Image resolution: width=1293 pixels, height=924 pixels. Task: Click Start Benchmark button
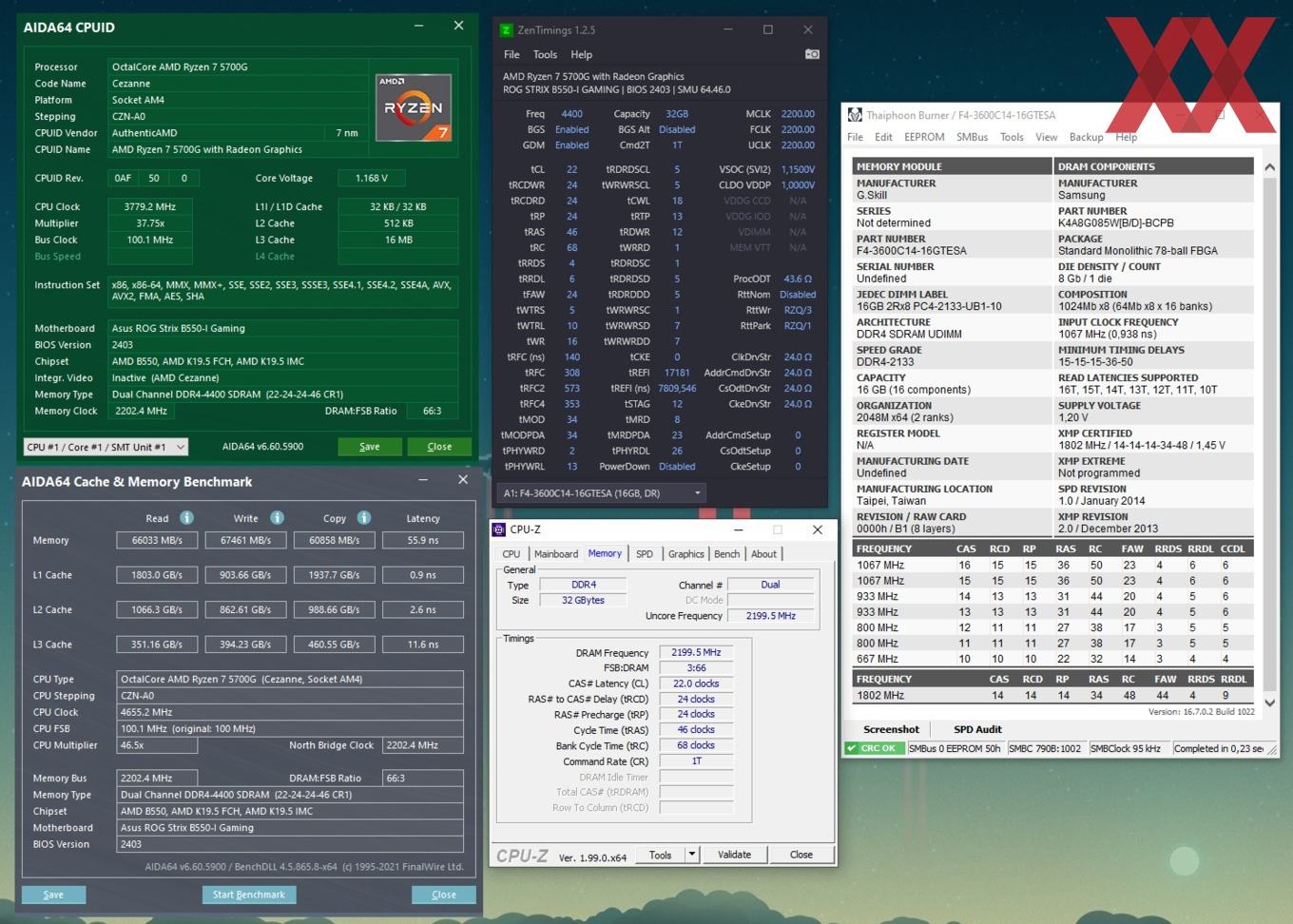point(249,895)
